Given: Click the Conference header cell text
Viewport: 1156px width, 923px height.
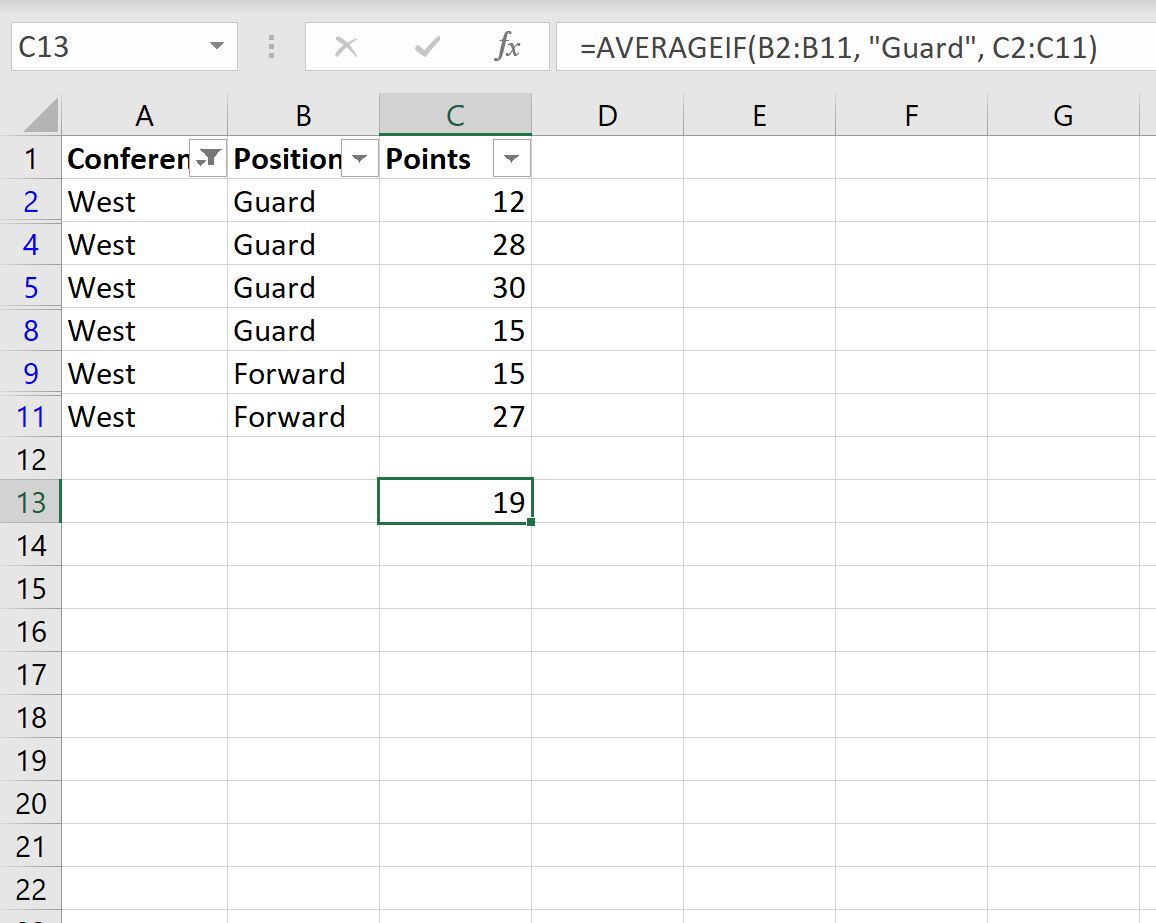Looking at the screenshot, I should [x=128, y=159].
